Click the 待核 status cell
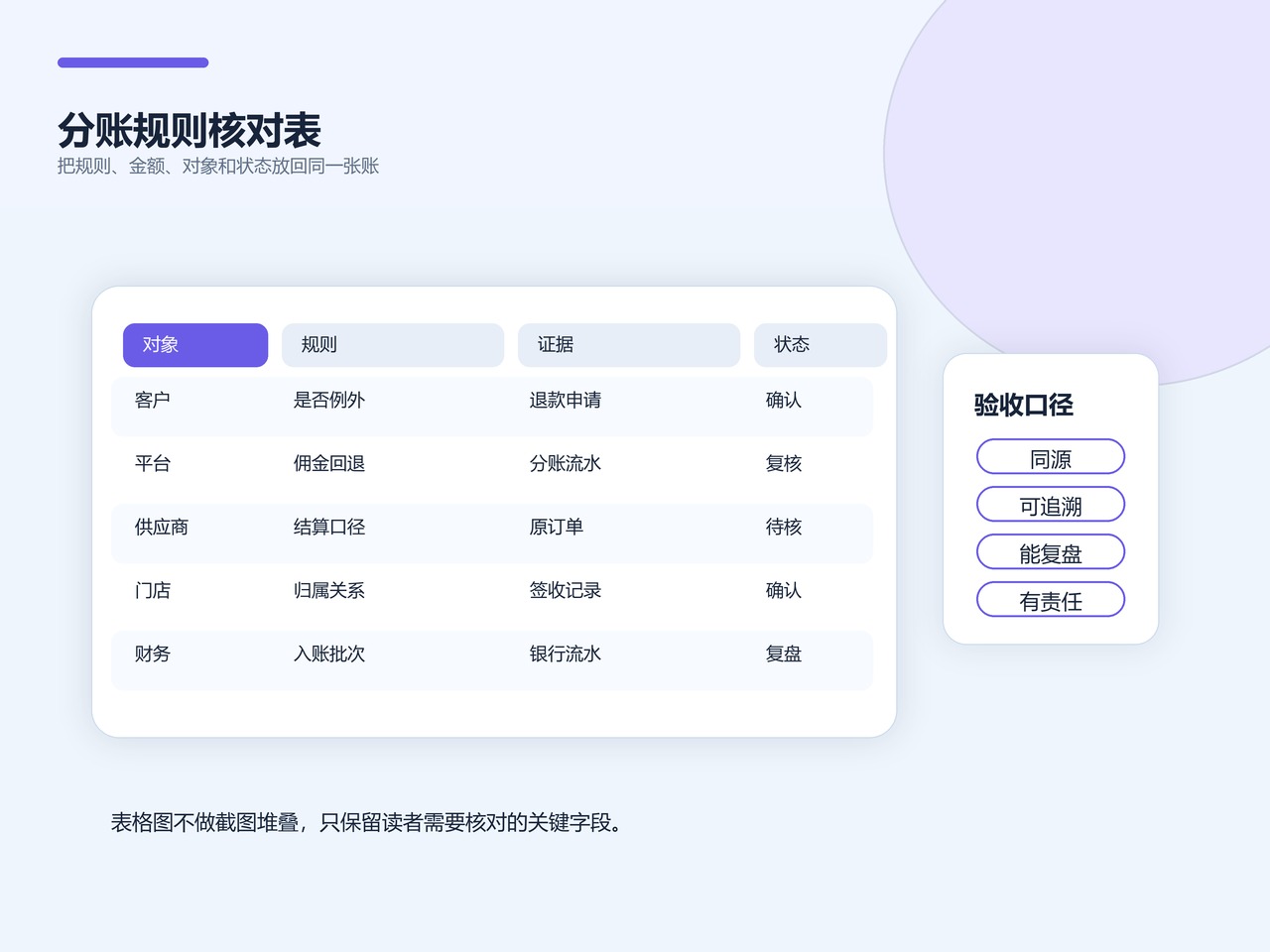 coord(784,527)
